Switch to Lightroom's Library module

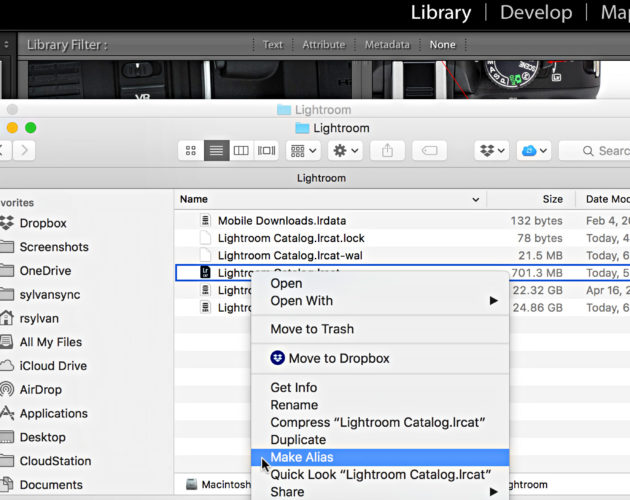(441, 13)
